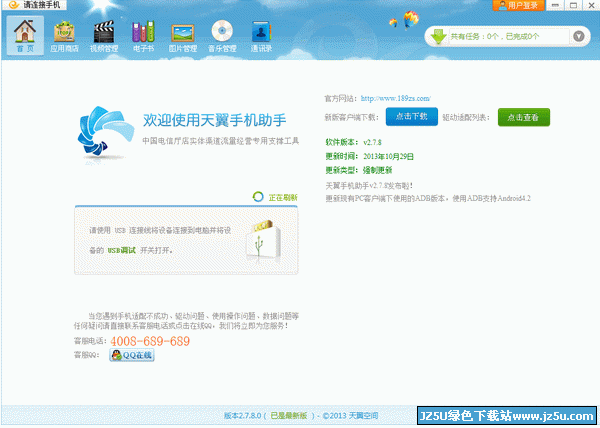This screenshot has width=600, height=428.
Task: Click the 更新时间 2013年10月29日 text
Action: (x=369, y=156)
